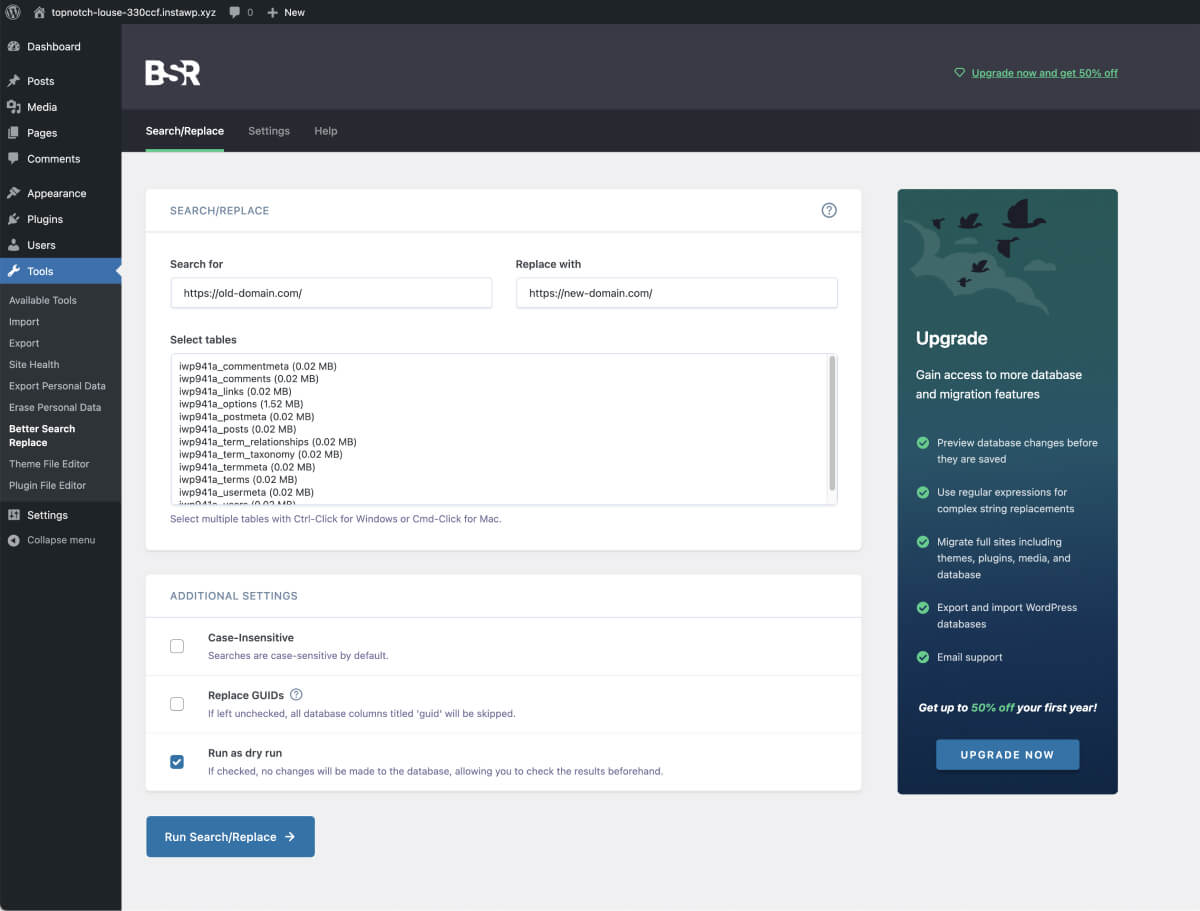Viewport: 1200px width, 911px height.
Task: Open Site Health submenu item
Action: coord(34,365)
